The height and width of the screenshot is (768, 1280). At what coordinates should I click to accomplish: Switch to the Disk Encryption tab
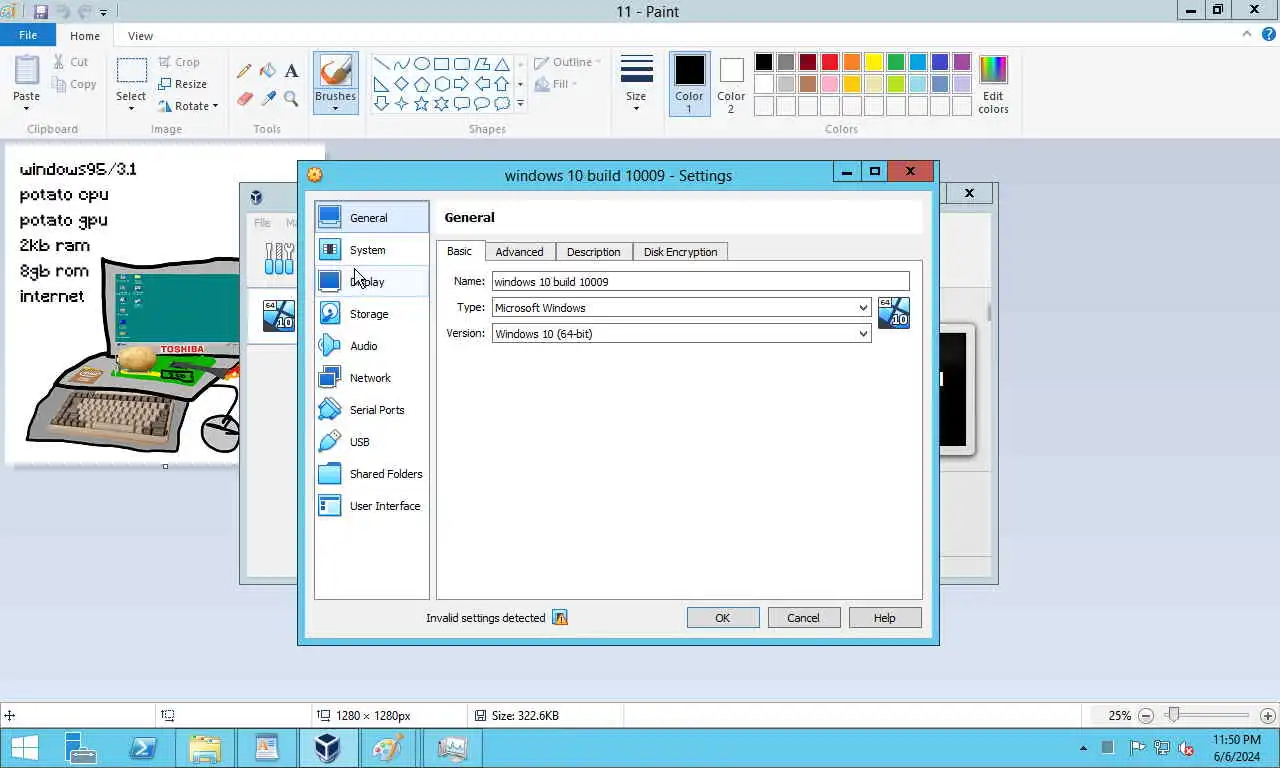pos(680,252)
